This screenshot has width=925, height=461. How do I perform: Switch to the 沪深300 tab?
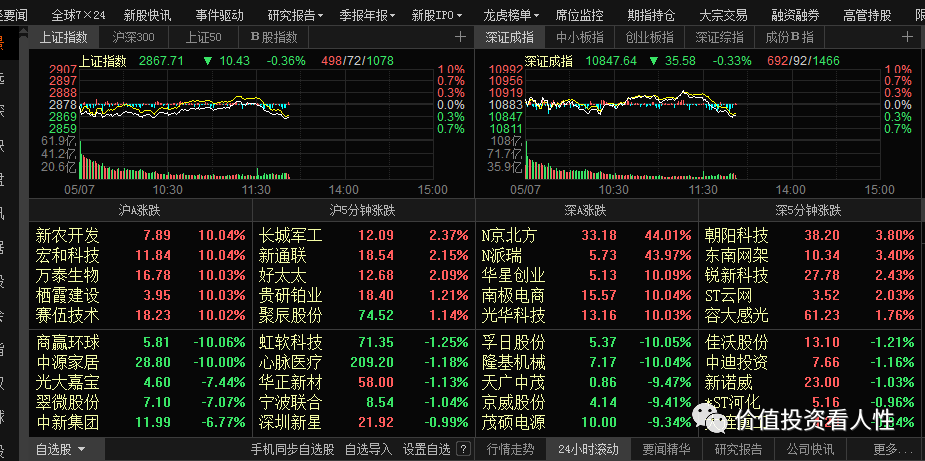pyautogui.click(x=133, y=37)
